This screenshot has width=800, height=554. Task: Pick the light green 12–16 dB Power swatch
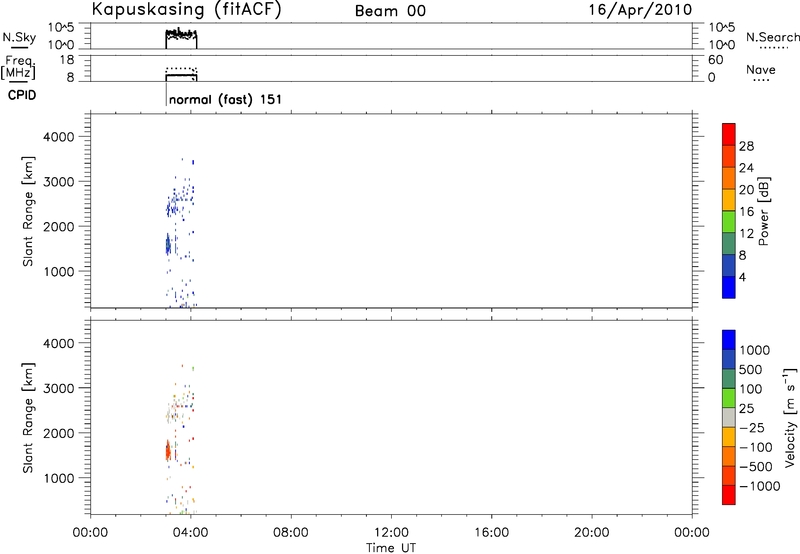coord(729,222)
